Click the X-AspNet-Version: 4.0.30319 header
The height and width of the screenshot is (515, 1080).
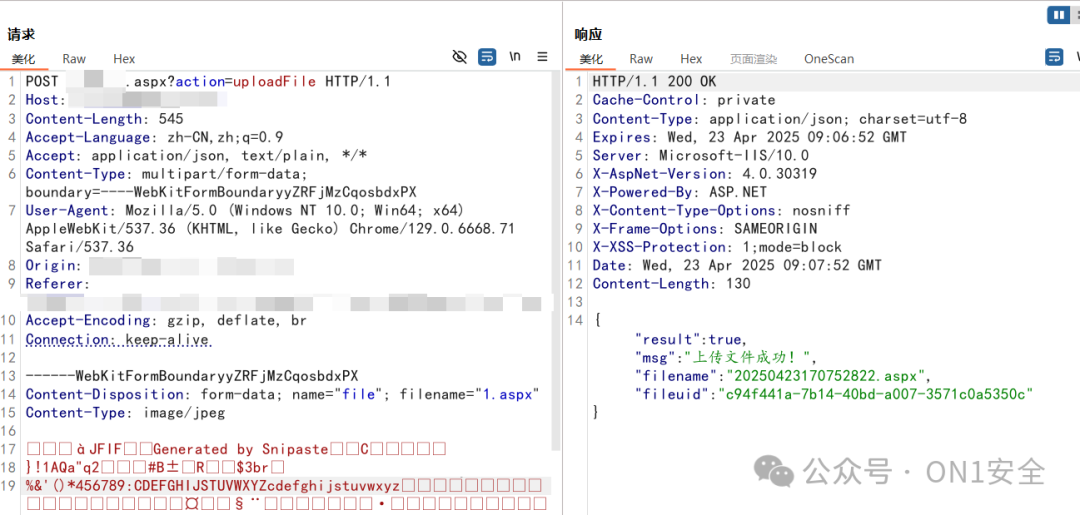click(x=705, y=174)
